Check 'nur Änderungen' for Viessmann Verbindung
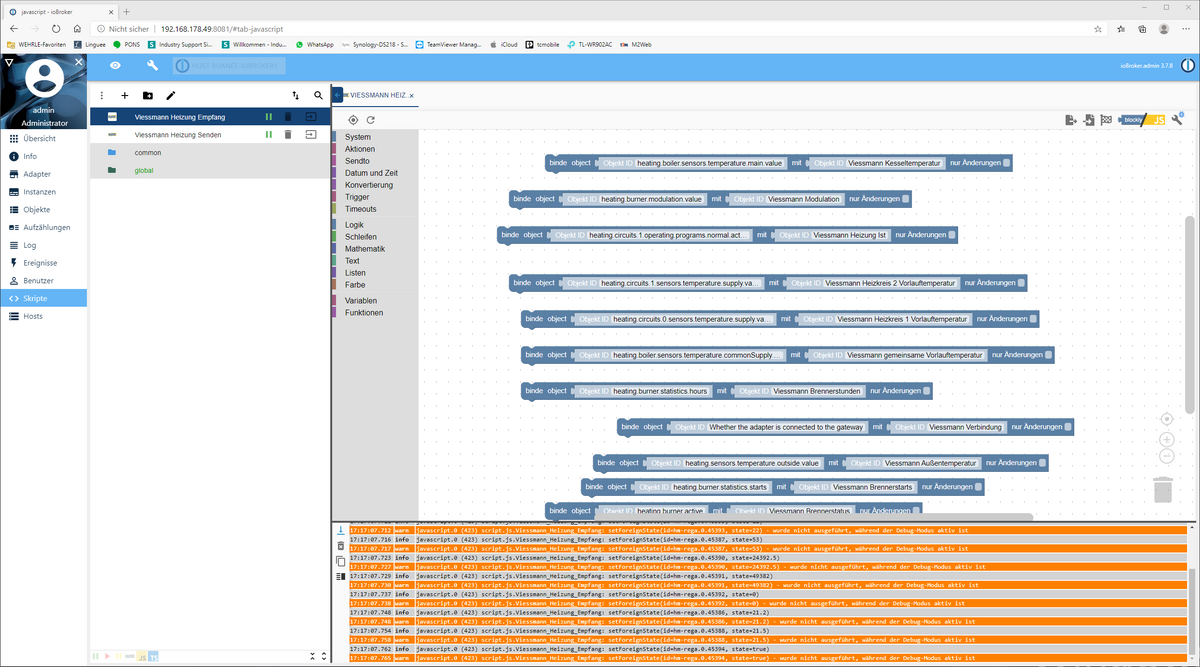1200x667 pixels. (1068, 427)
